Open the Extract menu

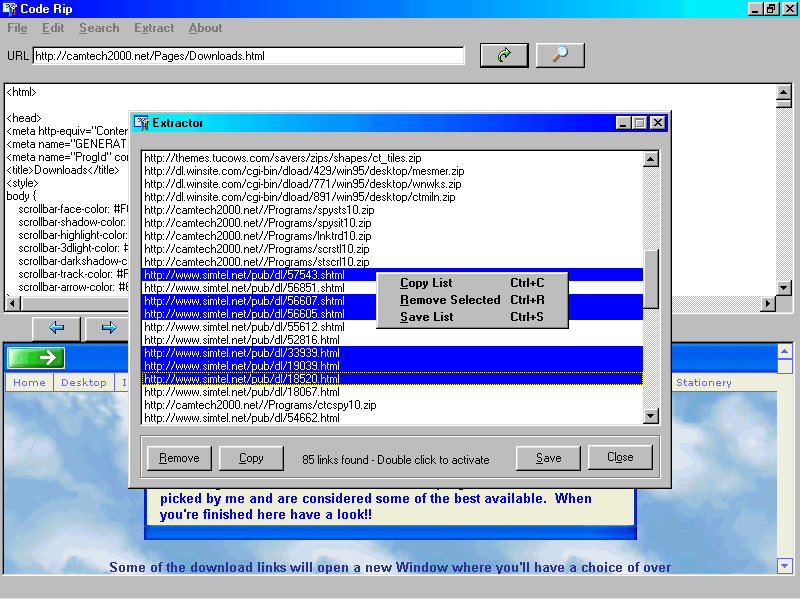tap(154, 28)
